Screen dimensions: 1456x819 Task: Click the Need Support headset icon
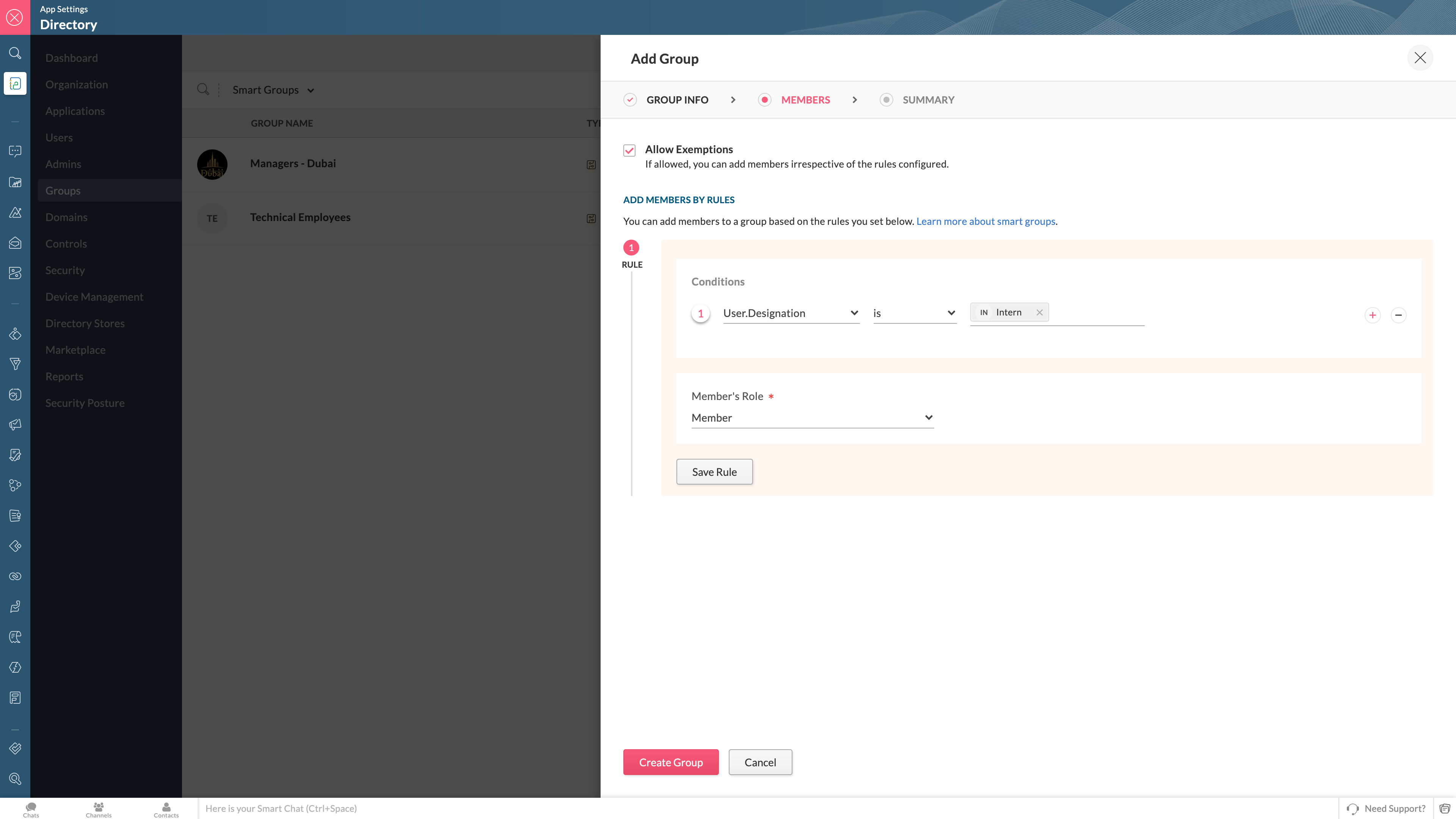(x=1352, y=809)
